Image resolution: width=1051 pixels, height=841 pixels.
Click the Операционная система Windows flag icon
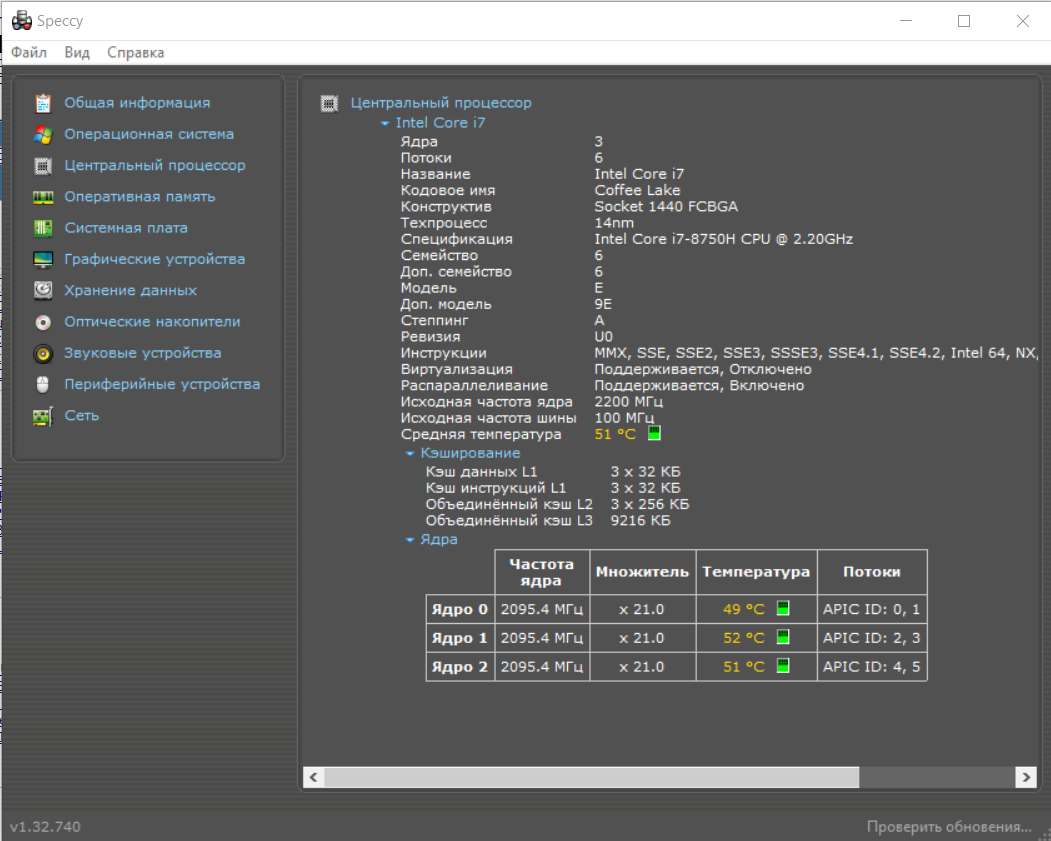[43, 135]
